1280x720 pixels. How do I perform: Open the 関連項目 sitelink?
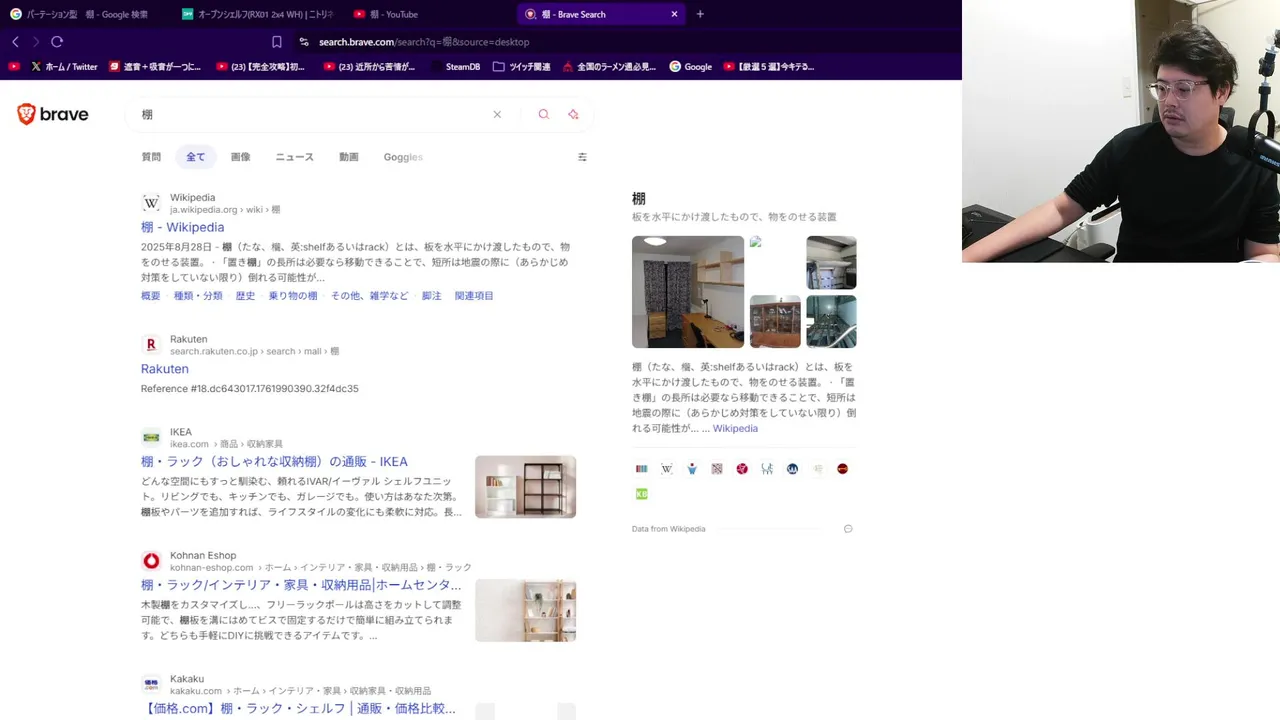pos(474,296)
